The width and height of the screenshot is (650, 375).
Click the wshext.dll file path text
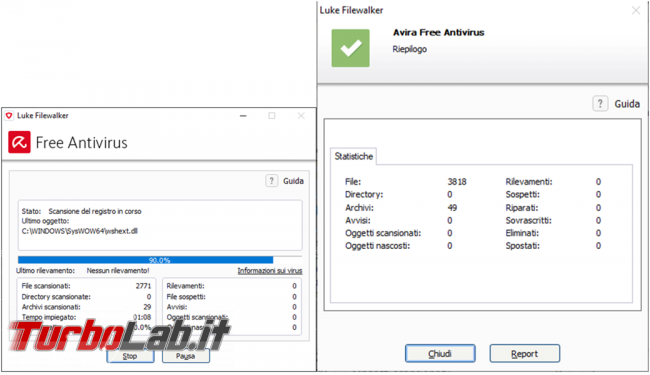pyautogui.click(x=80, y=231)
